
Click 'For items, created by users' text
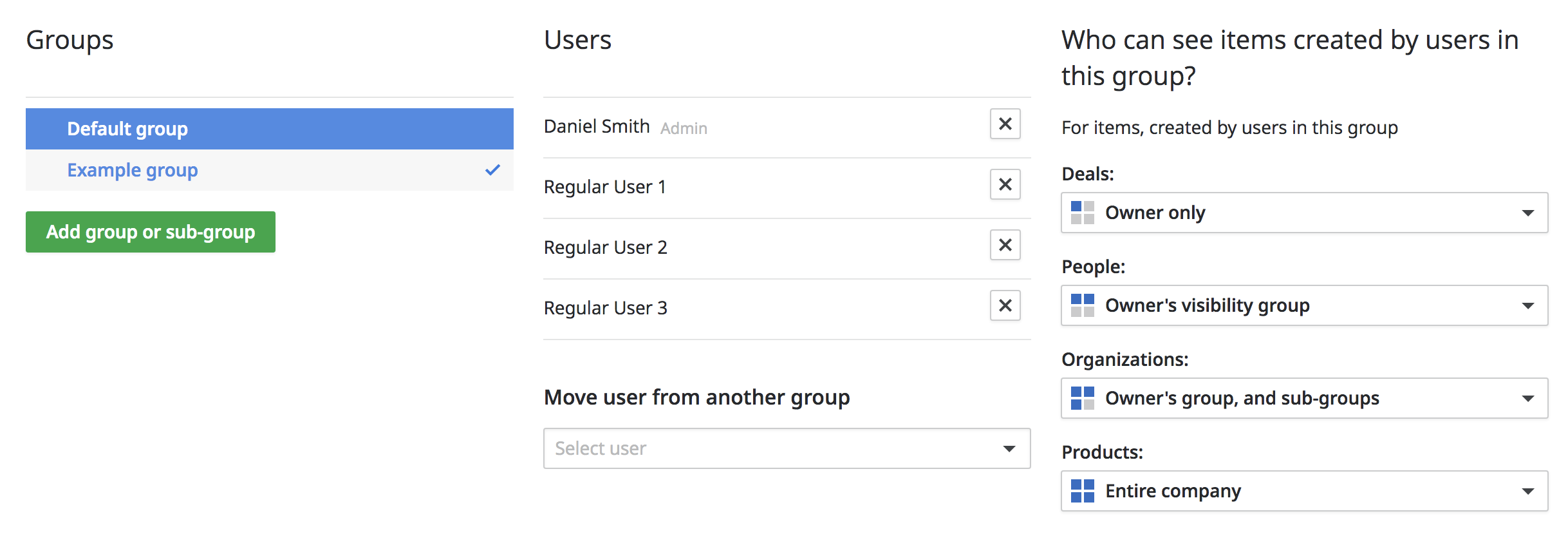pyautogui.click(x=1229, y=128)
